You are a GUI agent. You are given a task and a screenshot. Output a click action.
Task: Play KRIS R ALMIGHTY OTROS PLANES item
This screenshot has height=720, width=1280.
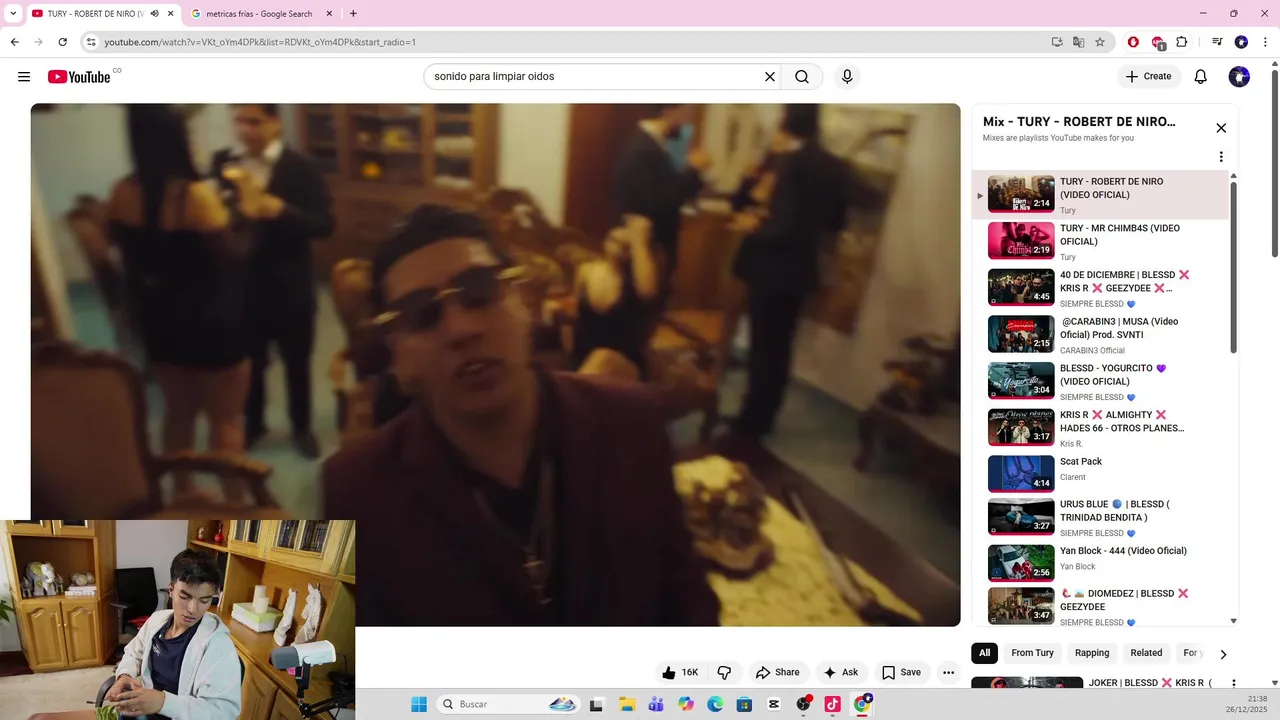1100,427
